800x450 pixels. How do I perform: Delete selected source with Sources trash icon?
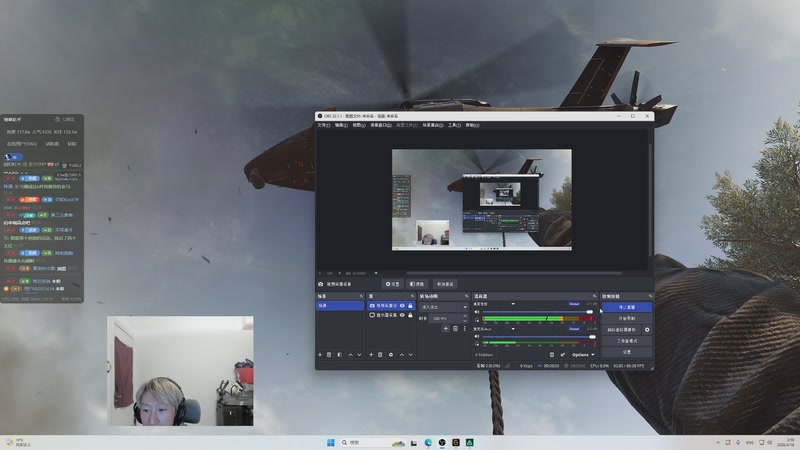pyautogui.click(x=380, y=355)
